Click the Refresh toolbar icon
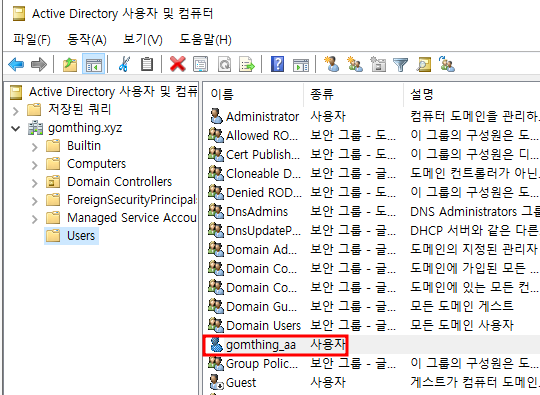540x395 pixels. tap(224, 64)
